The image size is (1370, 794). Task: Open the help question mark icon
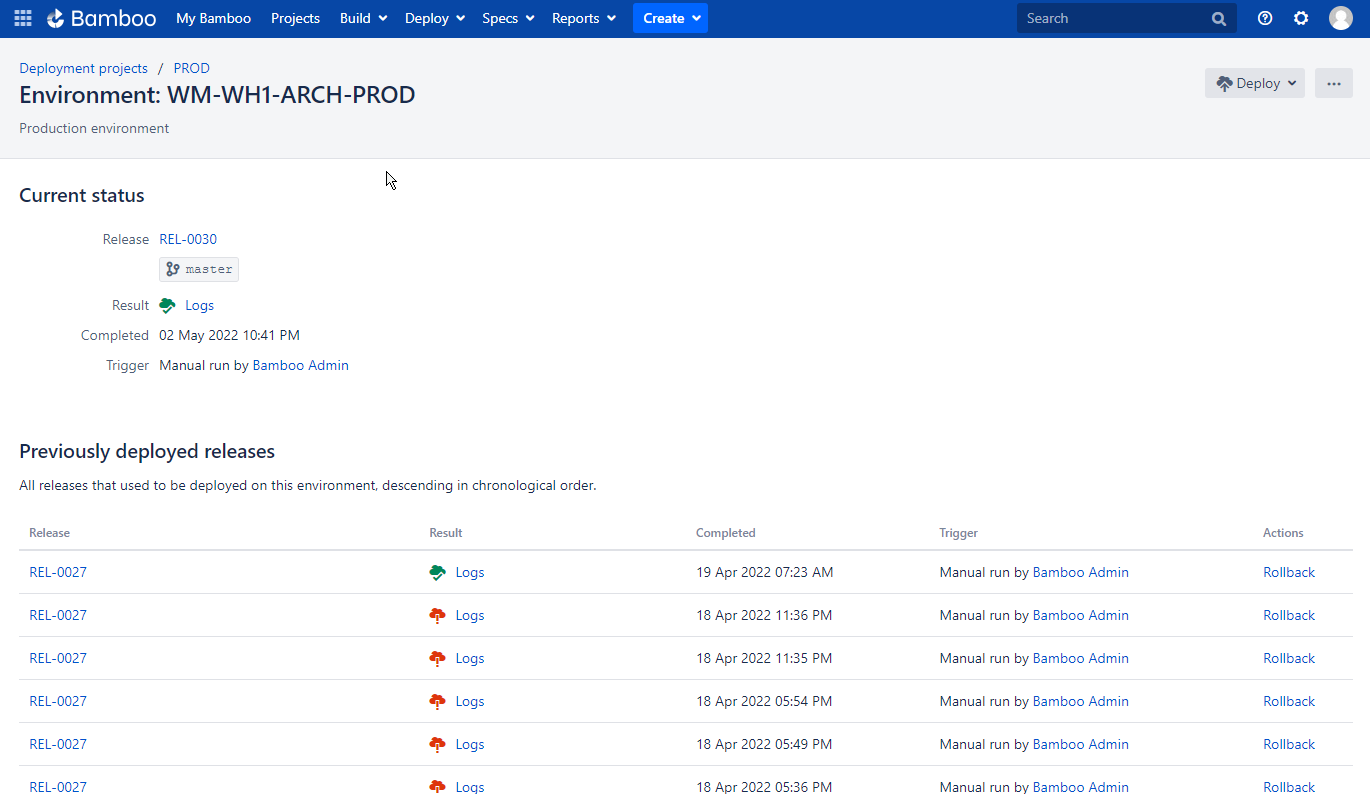click(x=1265, y=18)
